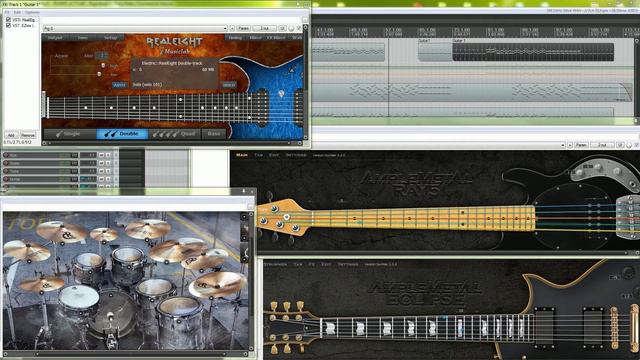The width and height of the screenshot is (640, 360).
Task: Click the Param button in the FX window
Action: point(243,29)
